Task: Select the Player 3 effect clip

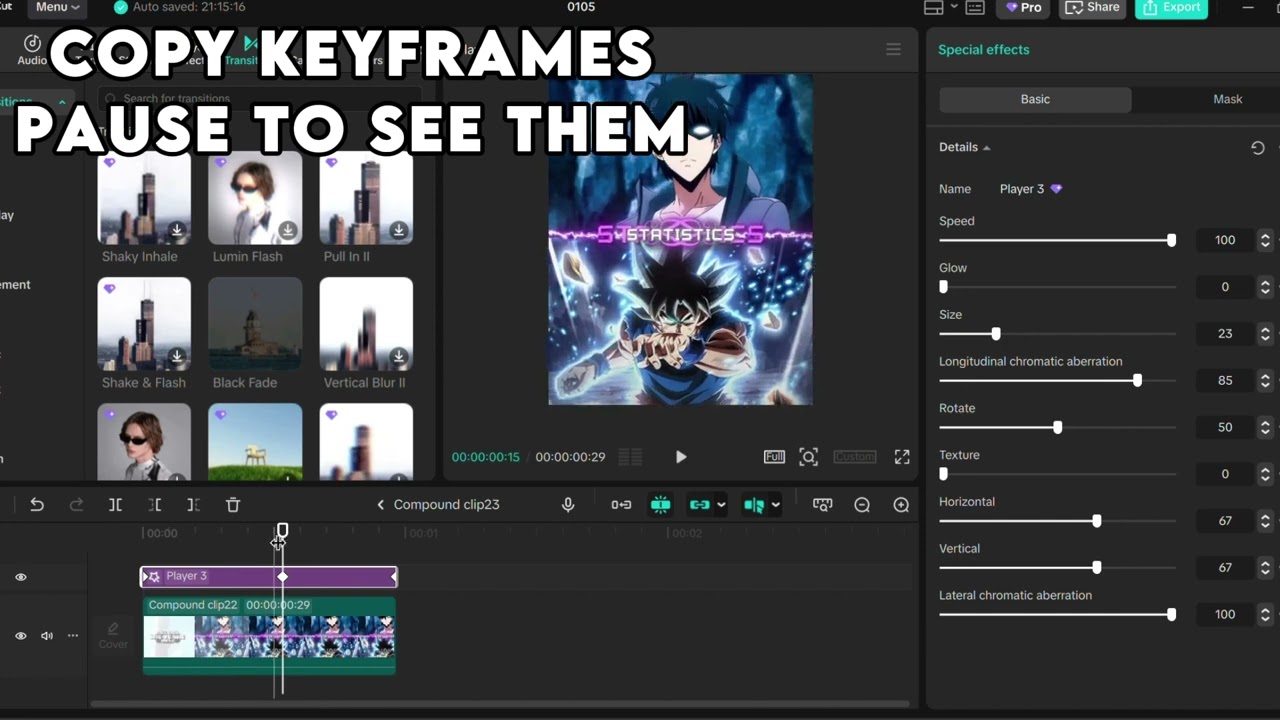Action: tap(268, 577)
